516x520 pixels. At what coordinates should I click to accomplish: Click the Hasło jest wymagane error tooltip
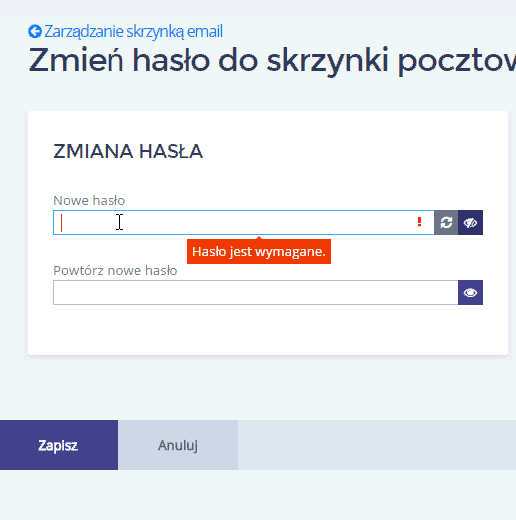(259, 252)
